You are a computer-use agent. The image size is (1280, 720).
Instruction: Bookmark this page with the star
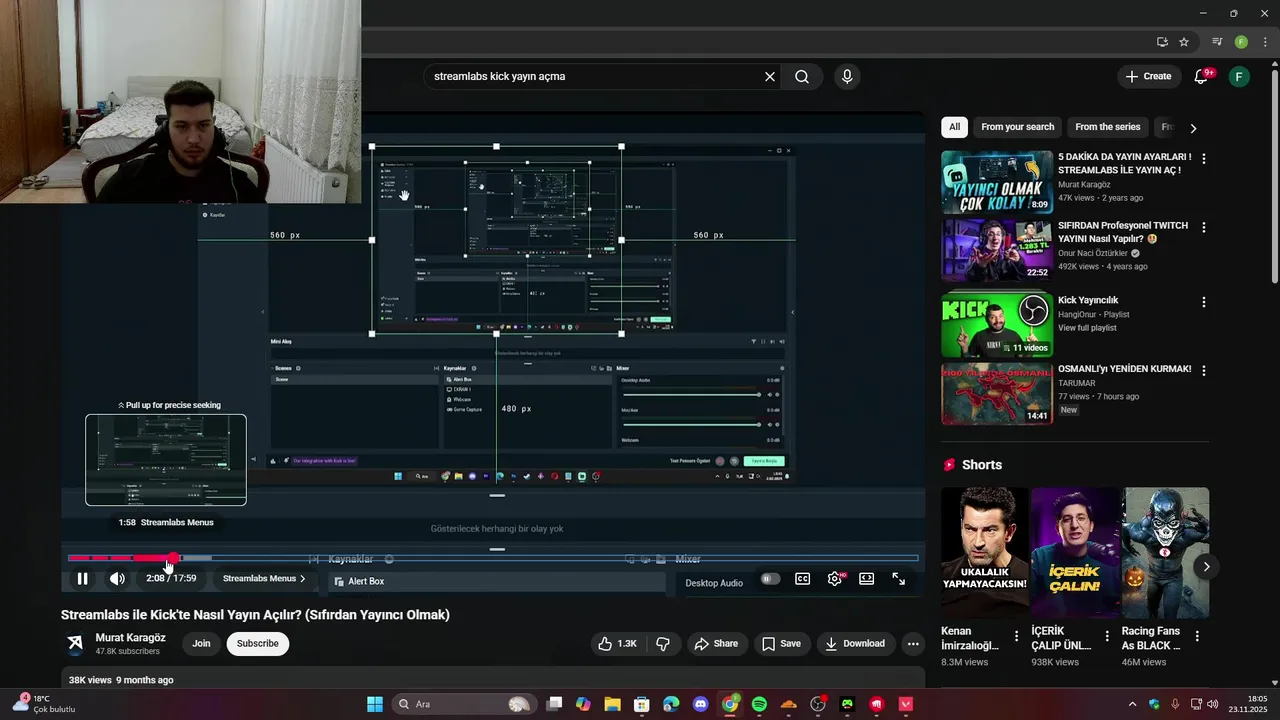point(1184,42)
